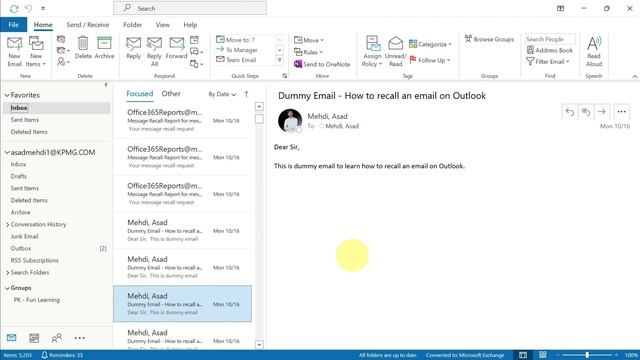Open the Calendar view icon

tap(34, 338)
